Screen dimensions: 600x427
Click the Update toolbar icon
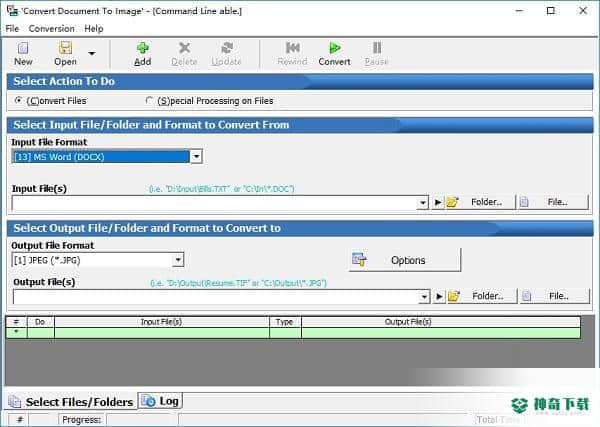(x=226, y=54)
